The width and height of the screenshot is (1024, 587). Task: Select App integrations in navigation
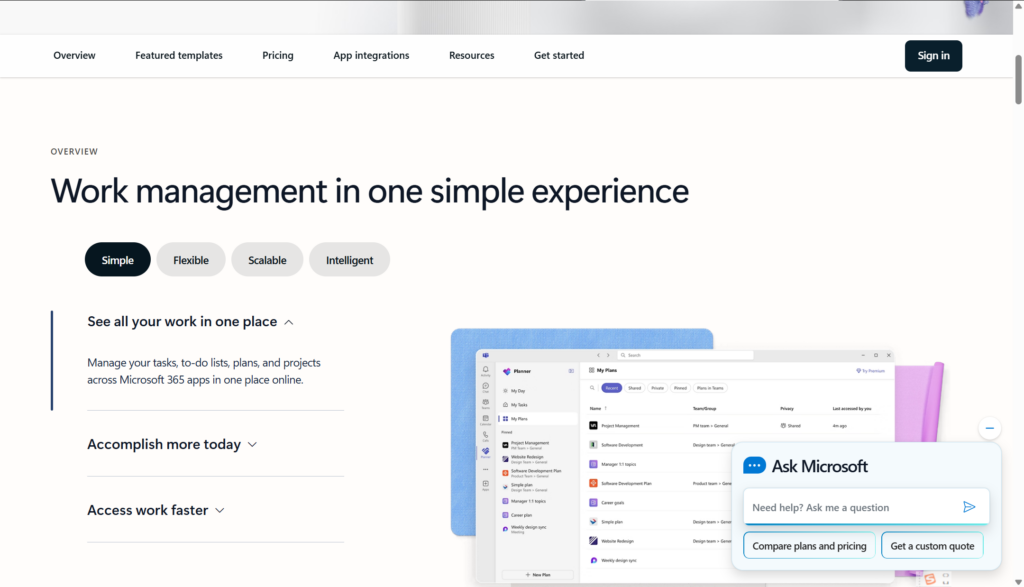point(371,56)
